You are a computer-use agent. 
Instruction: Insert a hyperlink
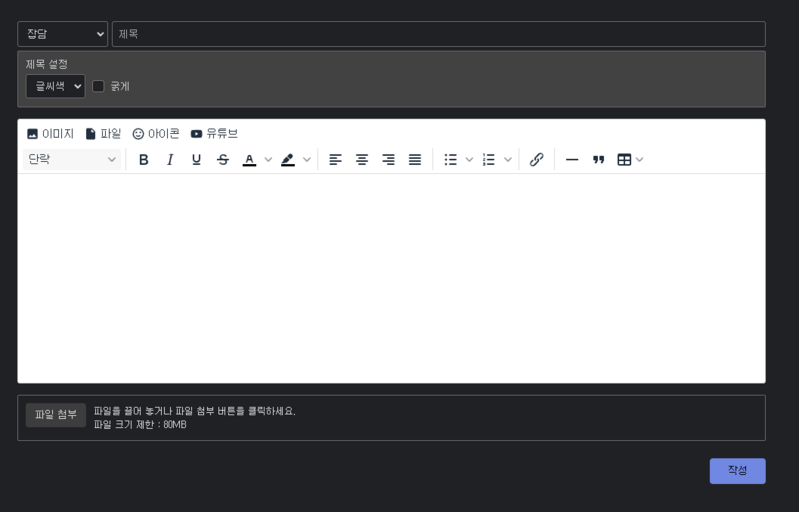536,160
